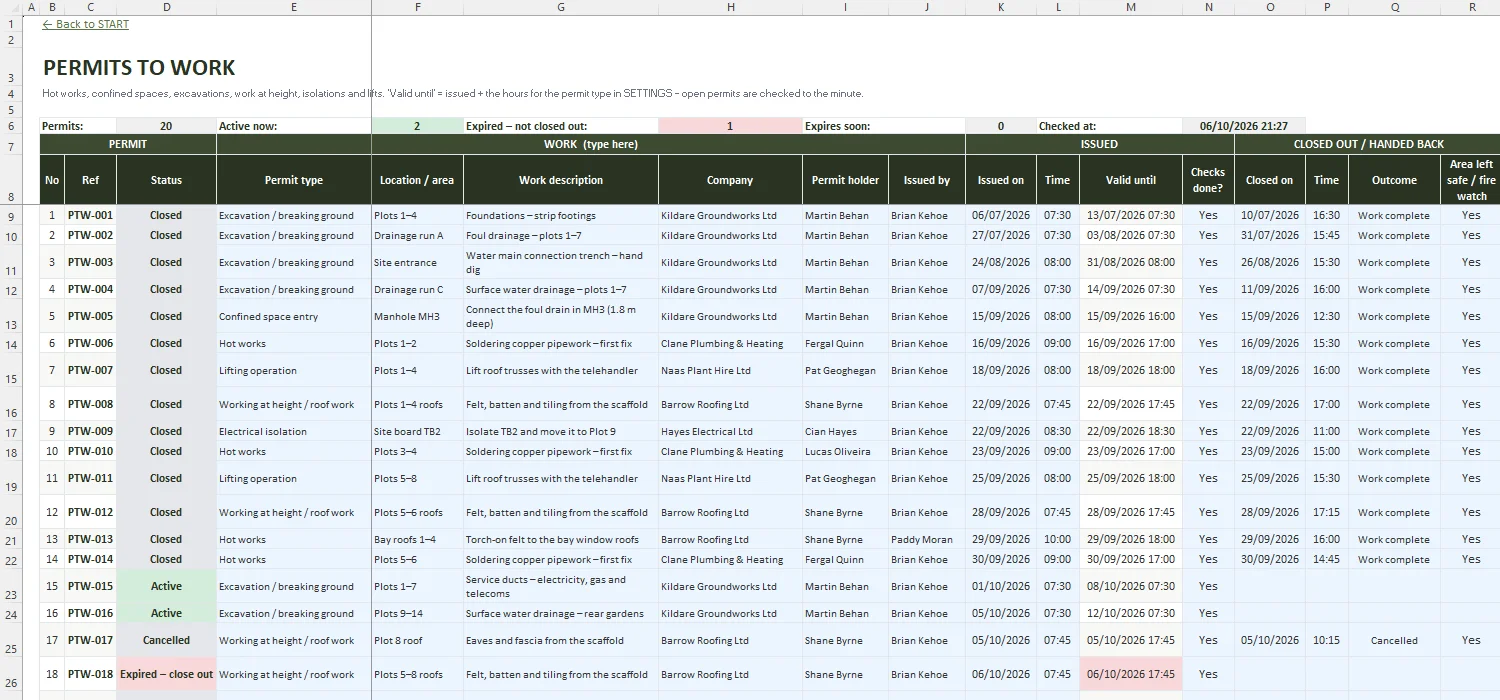Select Issued on date 24/08/2026
Screen dimensions: 1500x700
point(1000,262)
